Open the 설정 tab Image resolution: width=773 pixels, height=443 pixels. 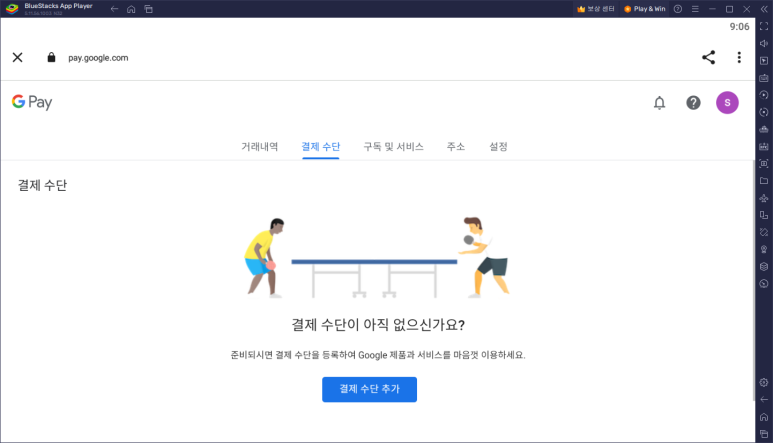click(x=498, y=146)
